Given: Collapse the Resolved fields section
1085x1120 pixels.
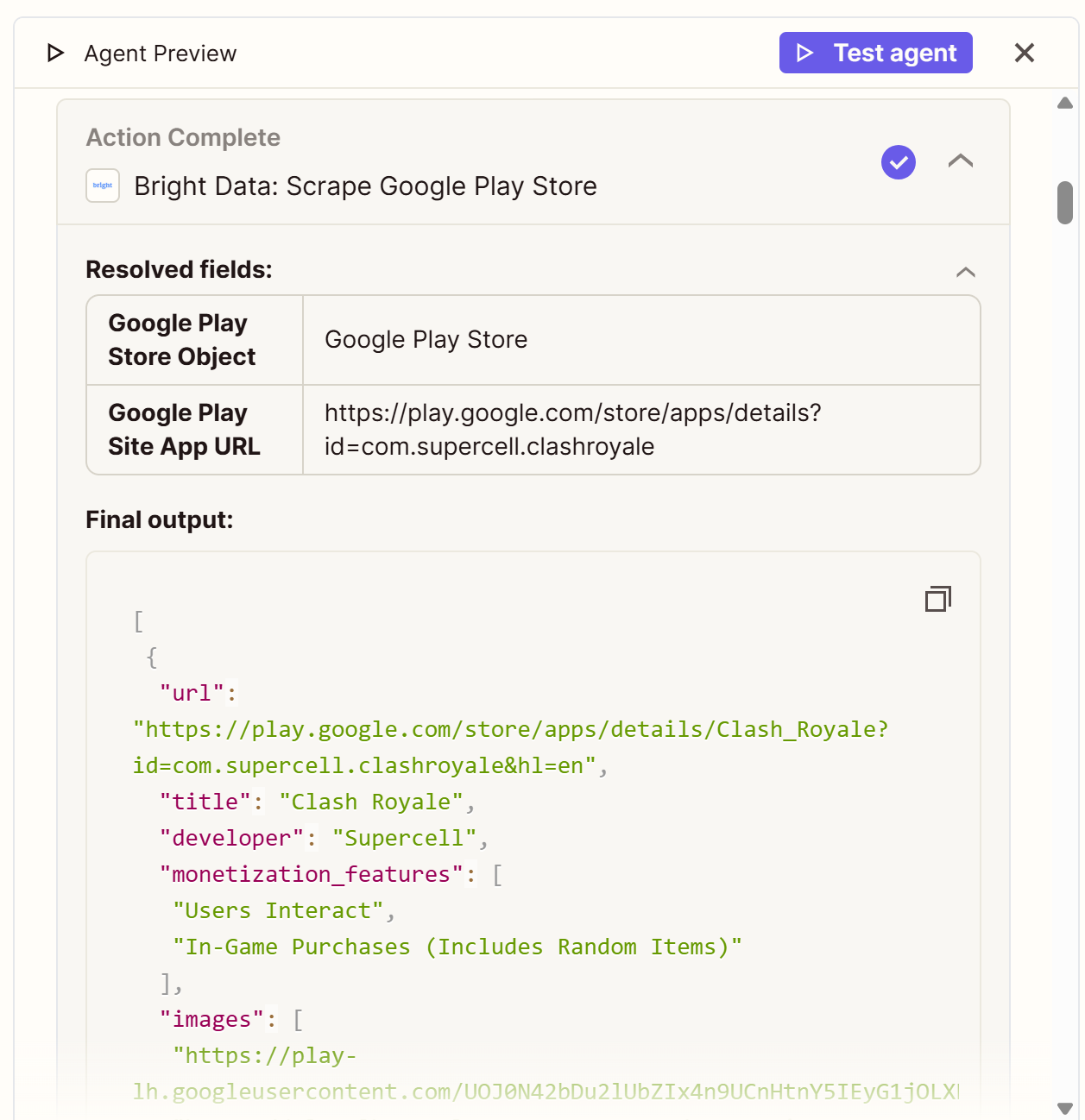Looking at the screenshot, I should click(965, 272).
